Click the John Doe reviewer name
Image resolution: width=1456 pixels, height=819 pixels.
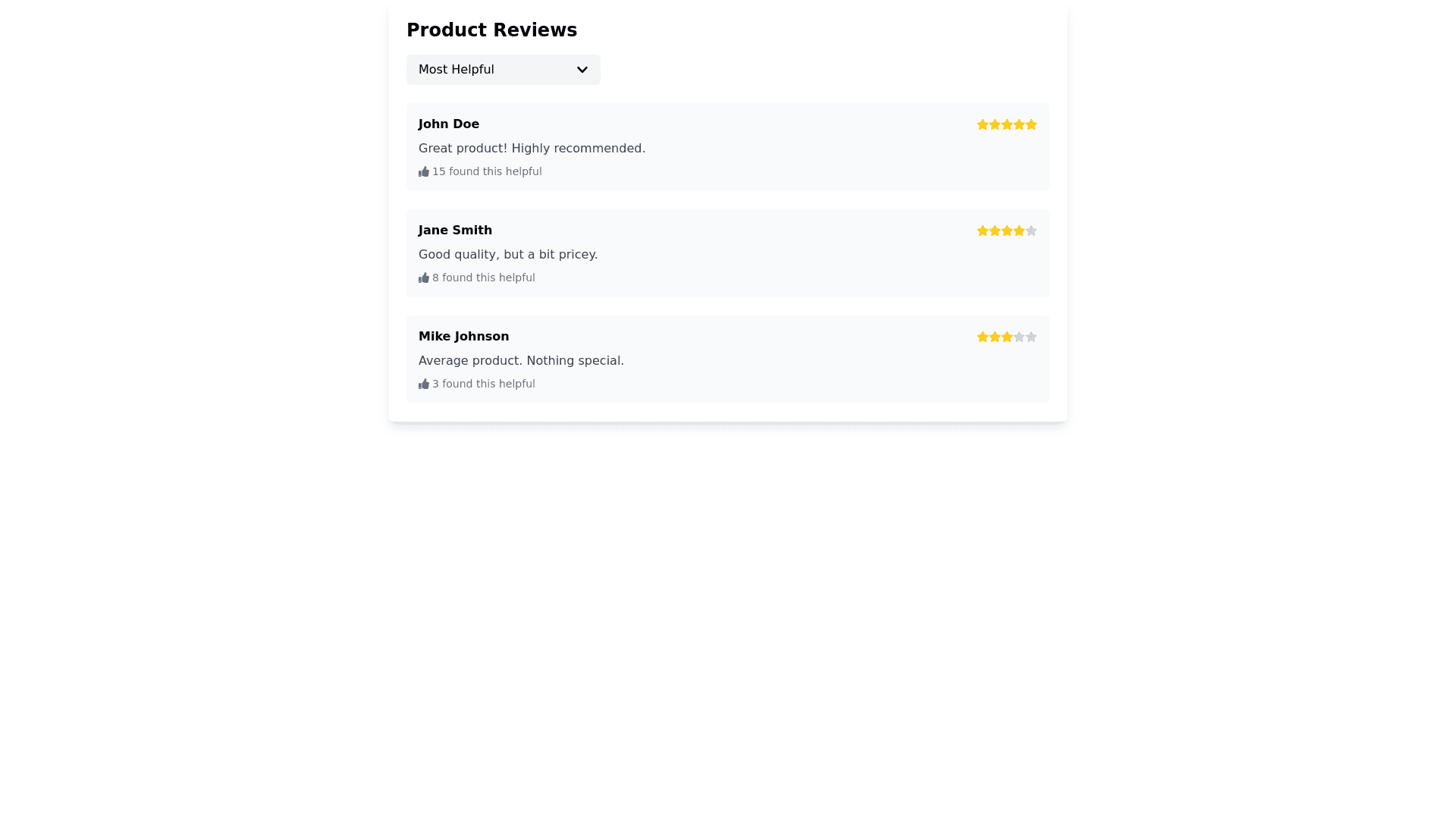coord(449,124)
